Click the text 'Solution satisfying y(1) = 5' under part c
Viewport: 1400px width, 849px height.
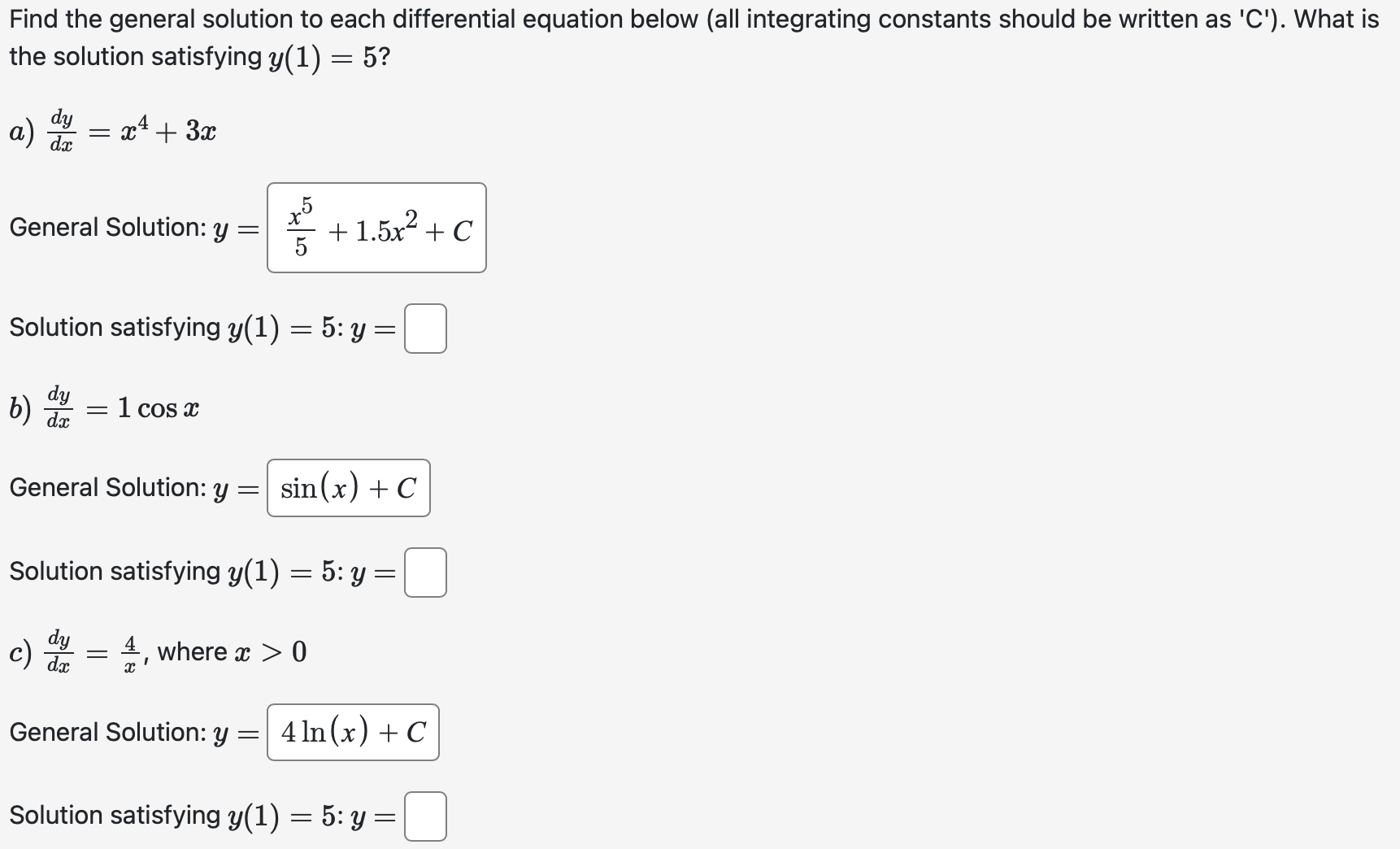(x=195, y=815)
